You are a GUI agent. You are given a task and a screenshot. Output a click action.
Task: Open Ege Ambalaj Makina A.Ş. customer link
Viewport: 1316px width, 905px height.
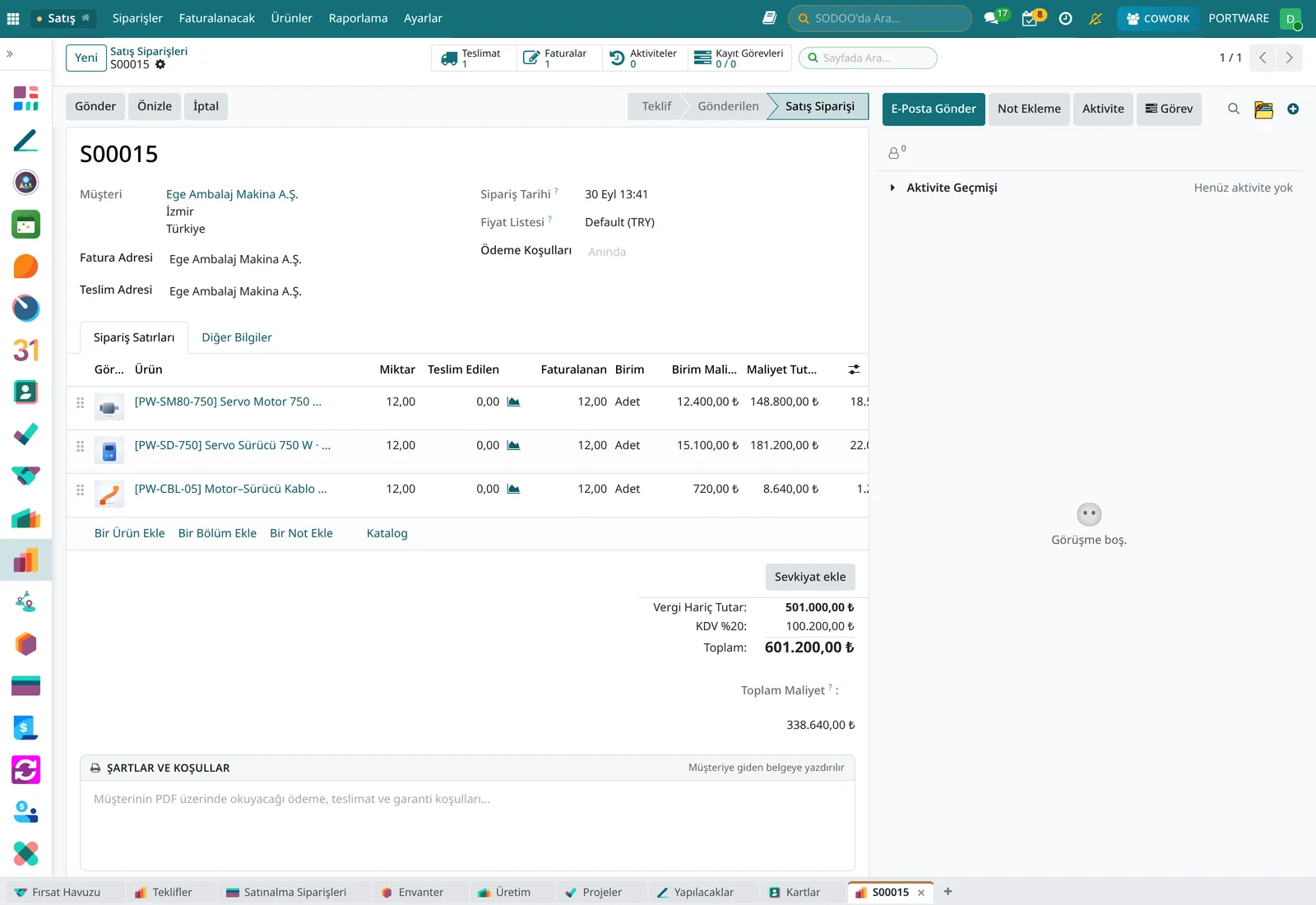click(232, 194)
